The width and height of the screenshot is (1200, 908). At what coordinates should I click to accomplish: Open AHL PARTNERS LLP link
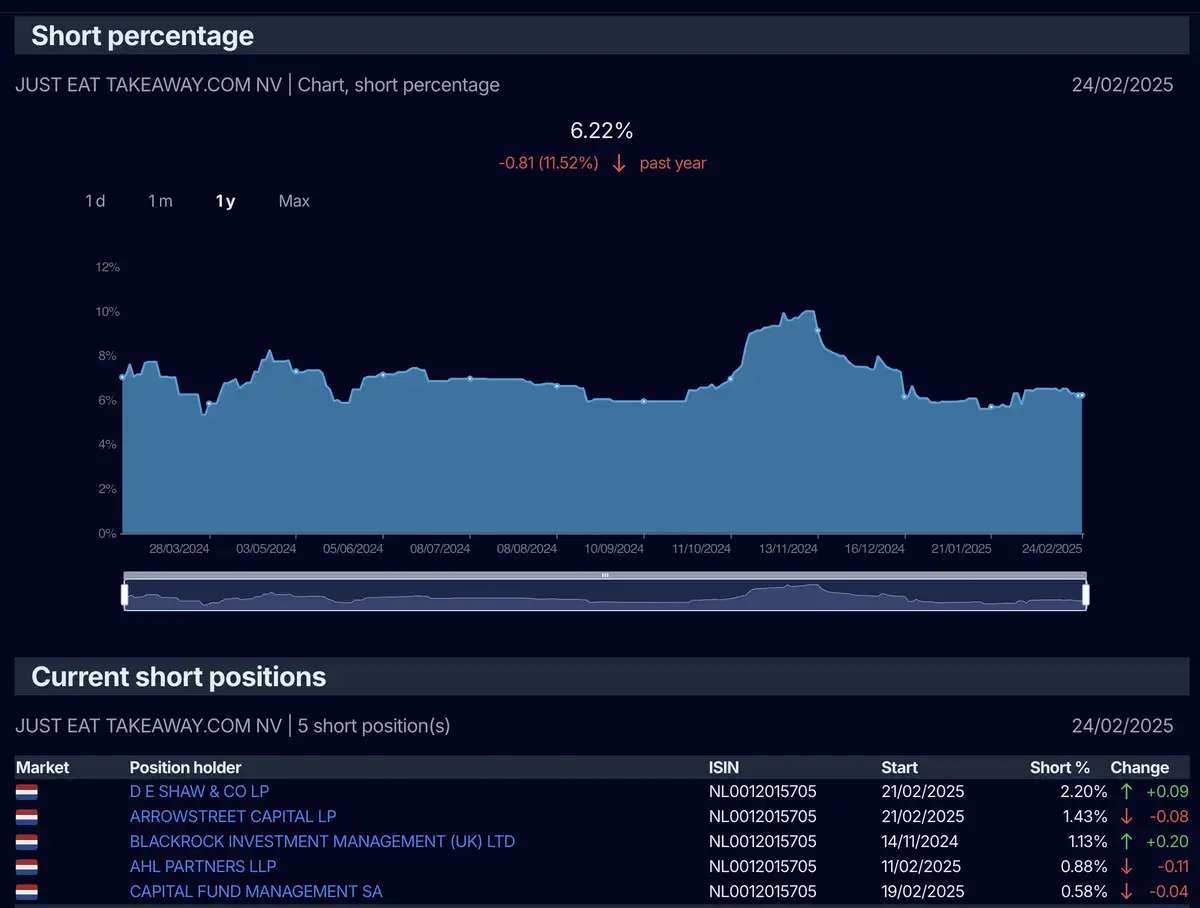click(203, 866)
